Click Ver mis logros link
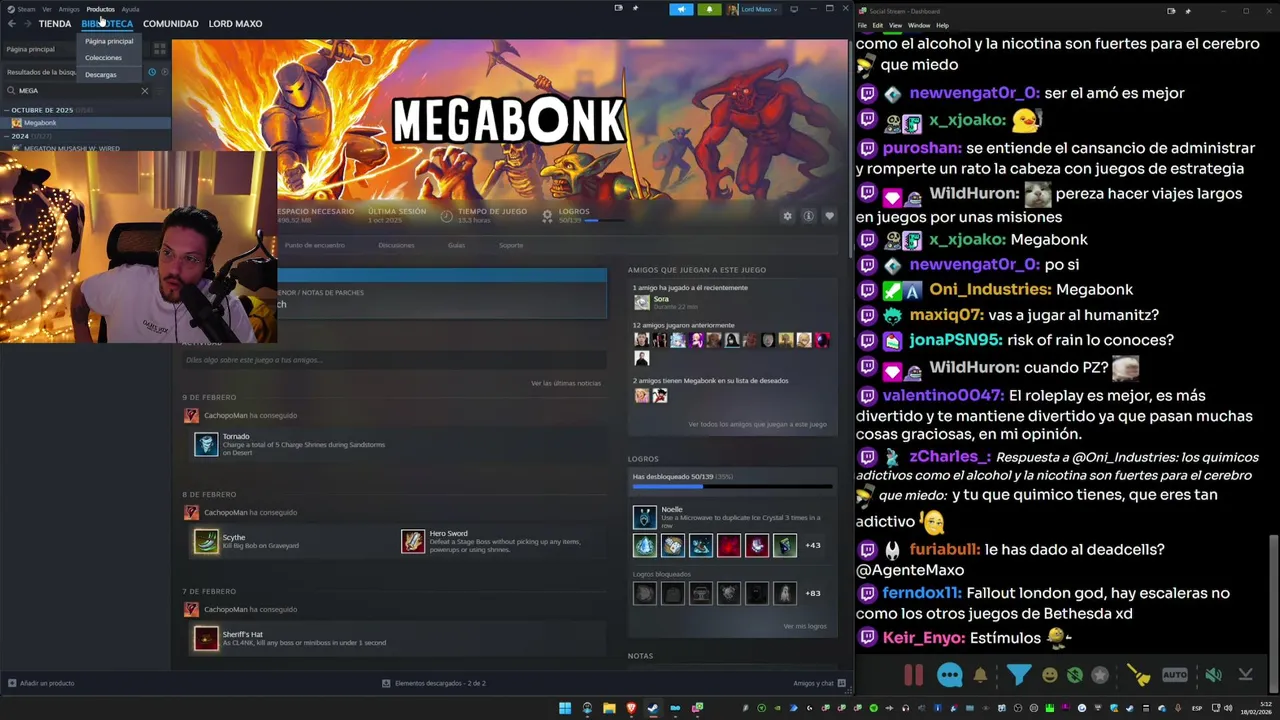This screenshot has width=1280, height=720. pos(805,626)
